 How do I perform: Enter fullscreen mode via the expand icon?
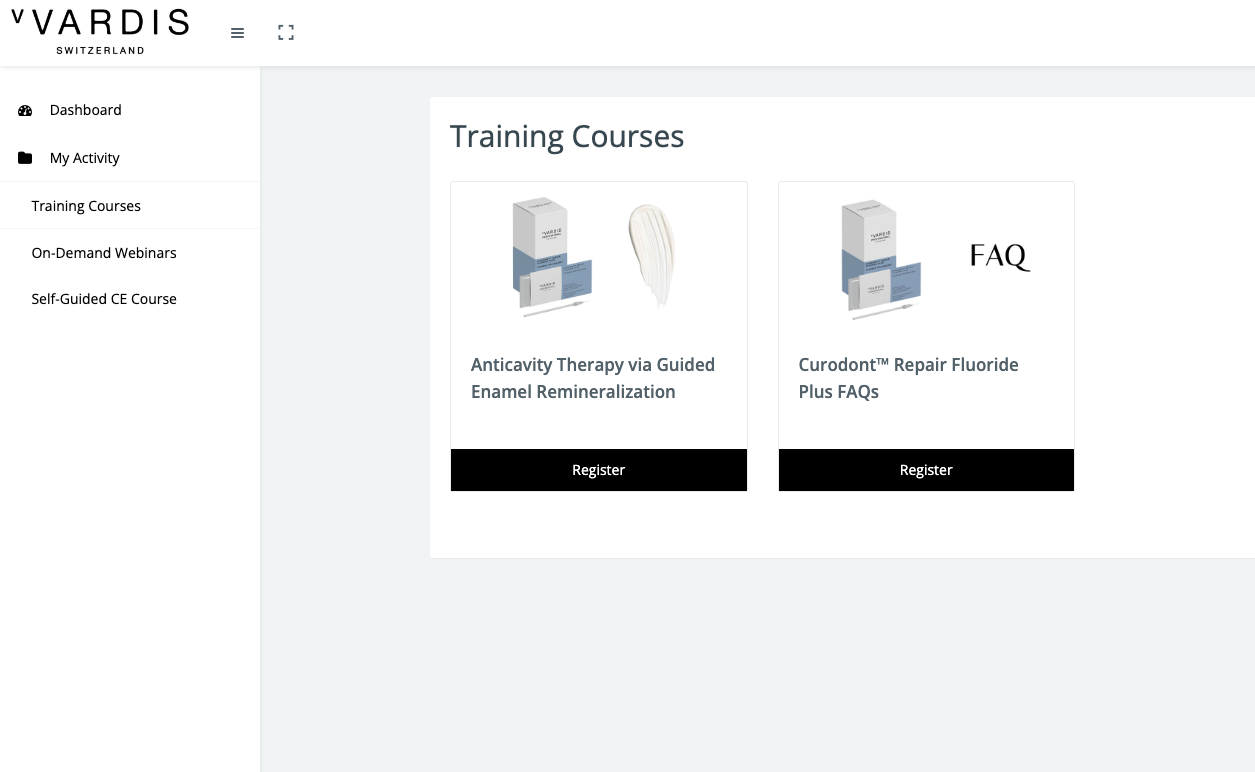[286, 32]
